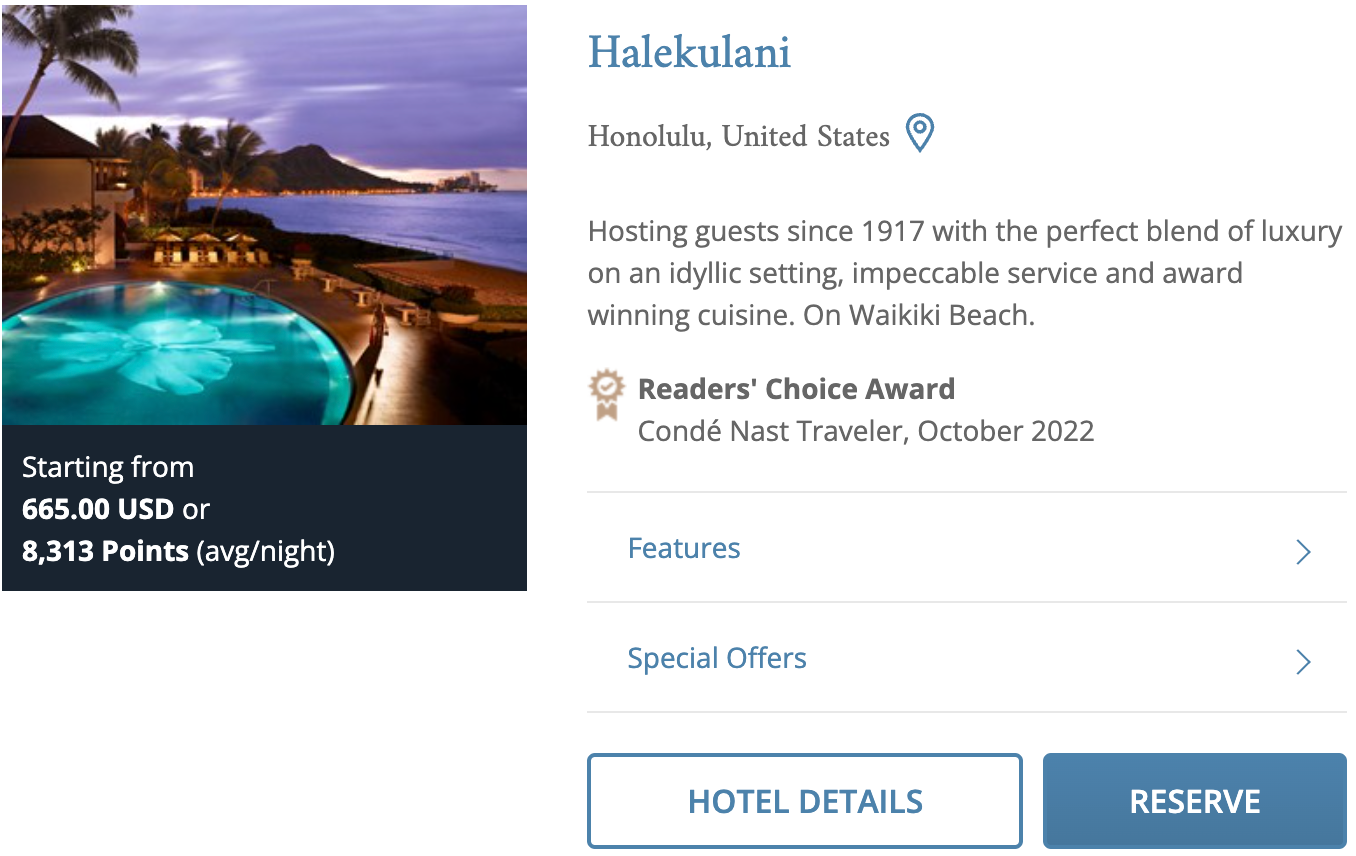Click the RESERVE button

tap(1194, 800)
